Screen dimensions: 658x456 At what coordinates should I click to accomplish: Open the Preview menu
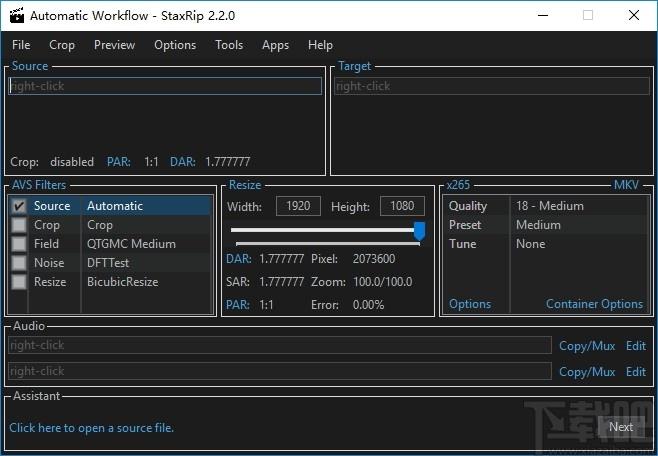coord(115,45)
